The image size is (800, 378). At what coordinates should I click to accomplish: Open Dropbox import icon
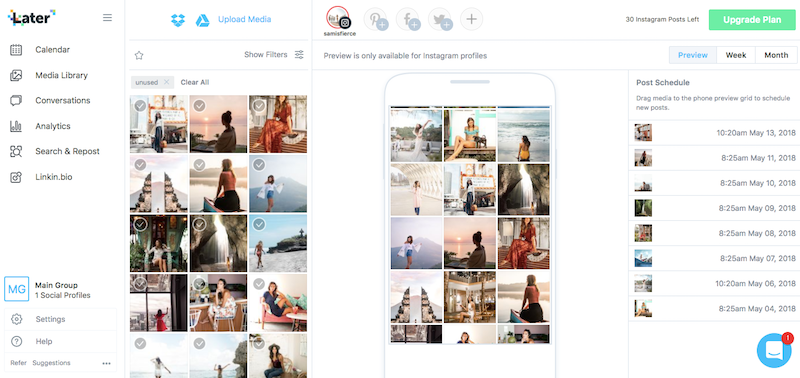click(178, 20)
